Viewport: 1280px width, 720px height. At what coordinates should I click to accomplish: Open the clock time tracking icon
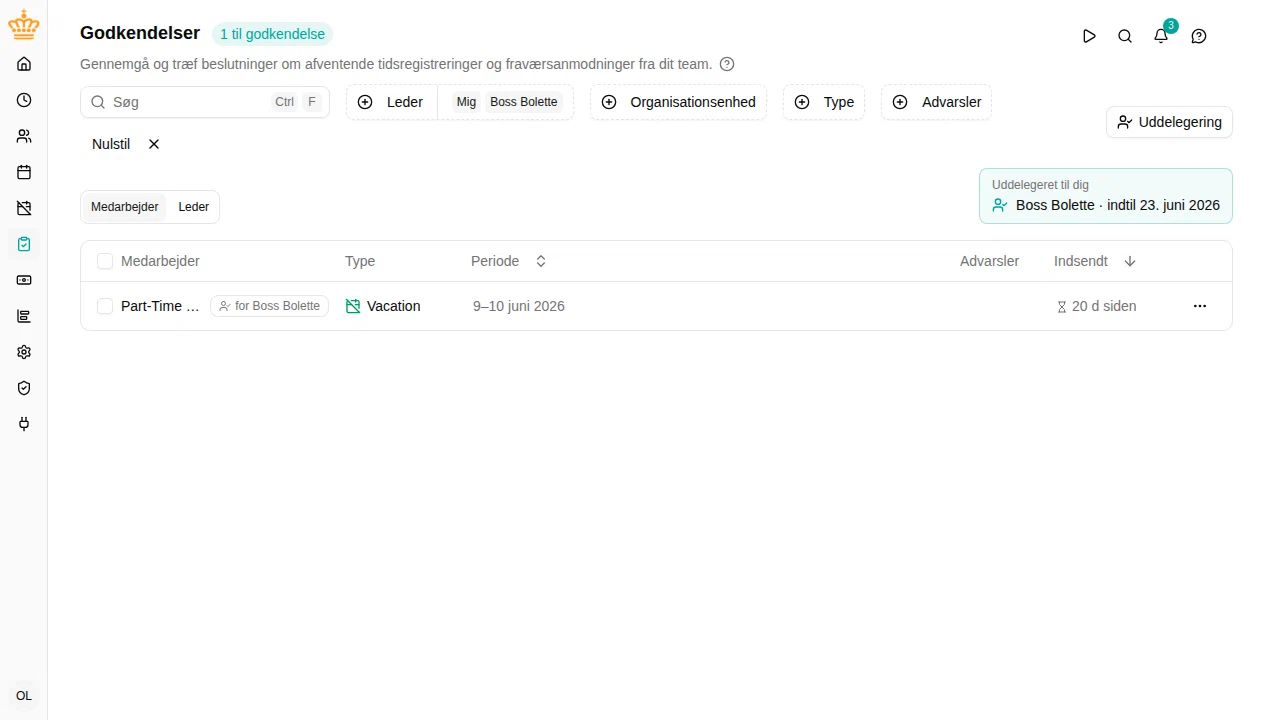coord(24,100)
